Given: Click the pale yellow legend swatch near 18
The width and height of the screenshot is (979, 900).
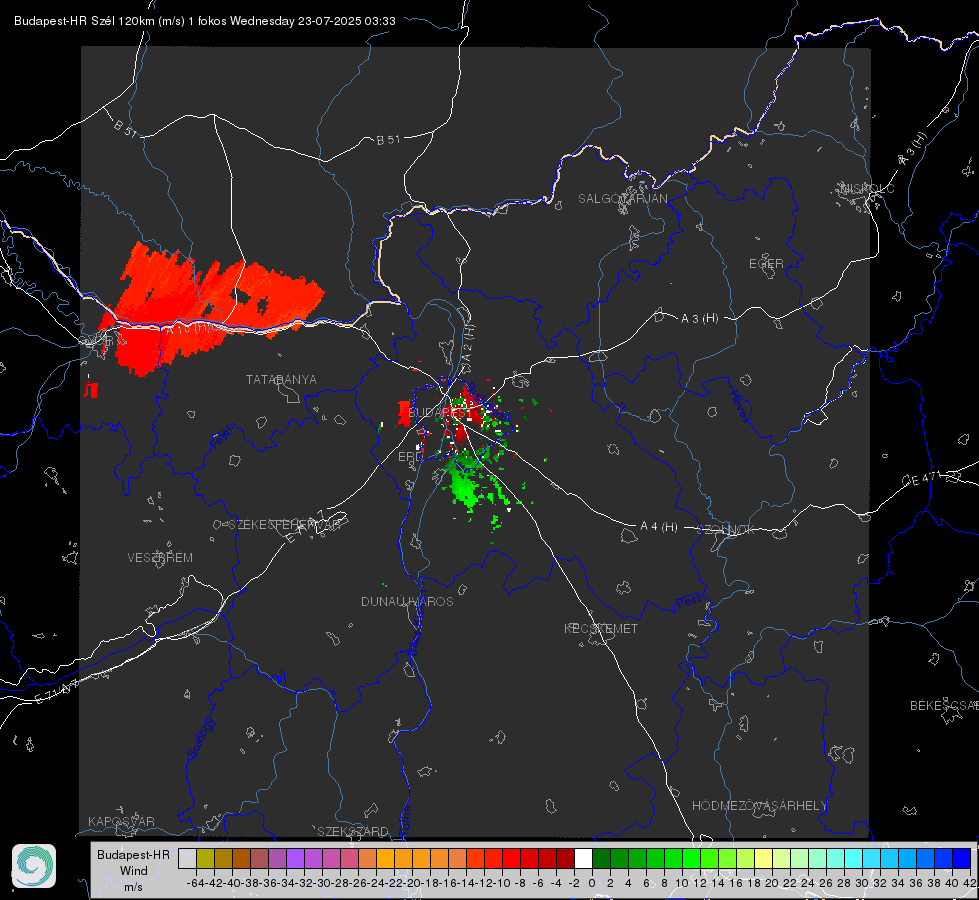Looking at the screenshot, I should coord(764,859).
